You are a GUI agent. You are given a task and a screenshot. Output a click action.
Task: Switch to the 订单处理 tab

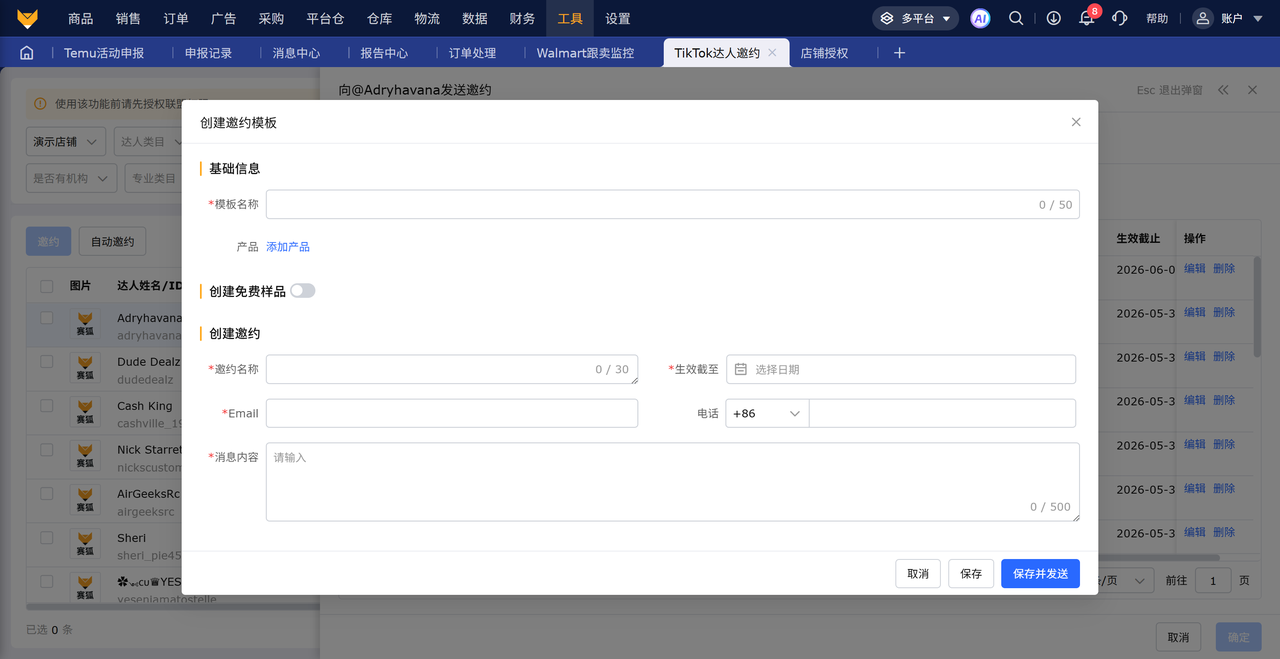[472, 53]
